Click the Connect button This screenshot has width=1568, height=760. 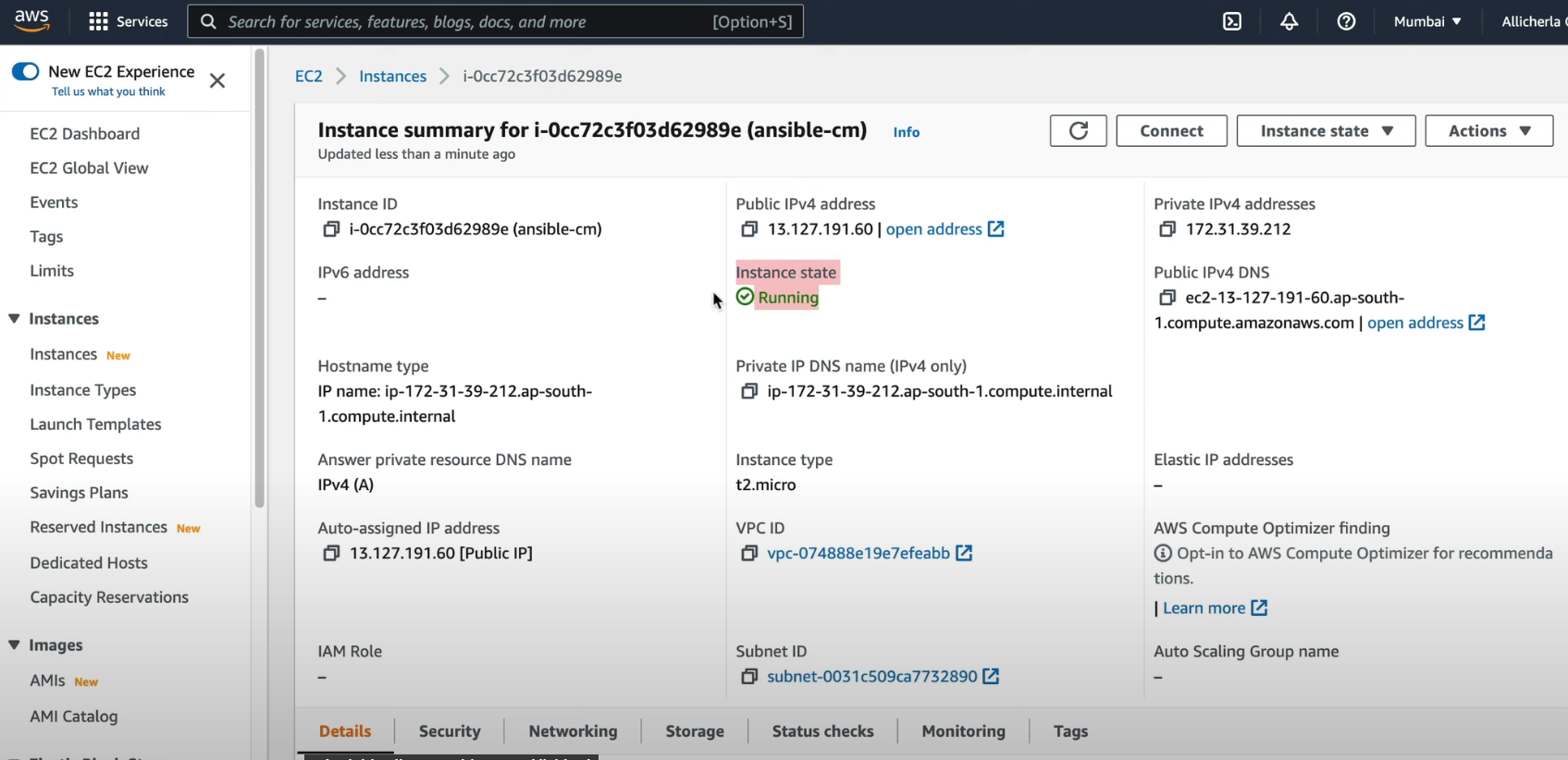1171,130
